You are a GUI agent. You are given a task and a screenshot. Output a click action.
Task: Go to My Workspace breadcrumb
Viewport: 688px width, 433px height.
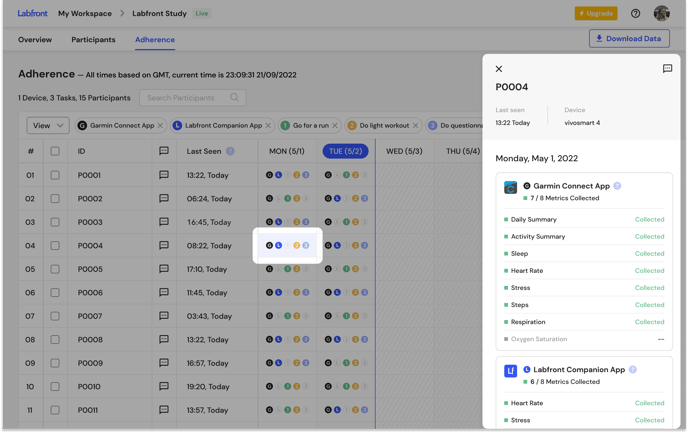pyautogui.click(x=85, y=14)
